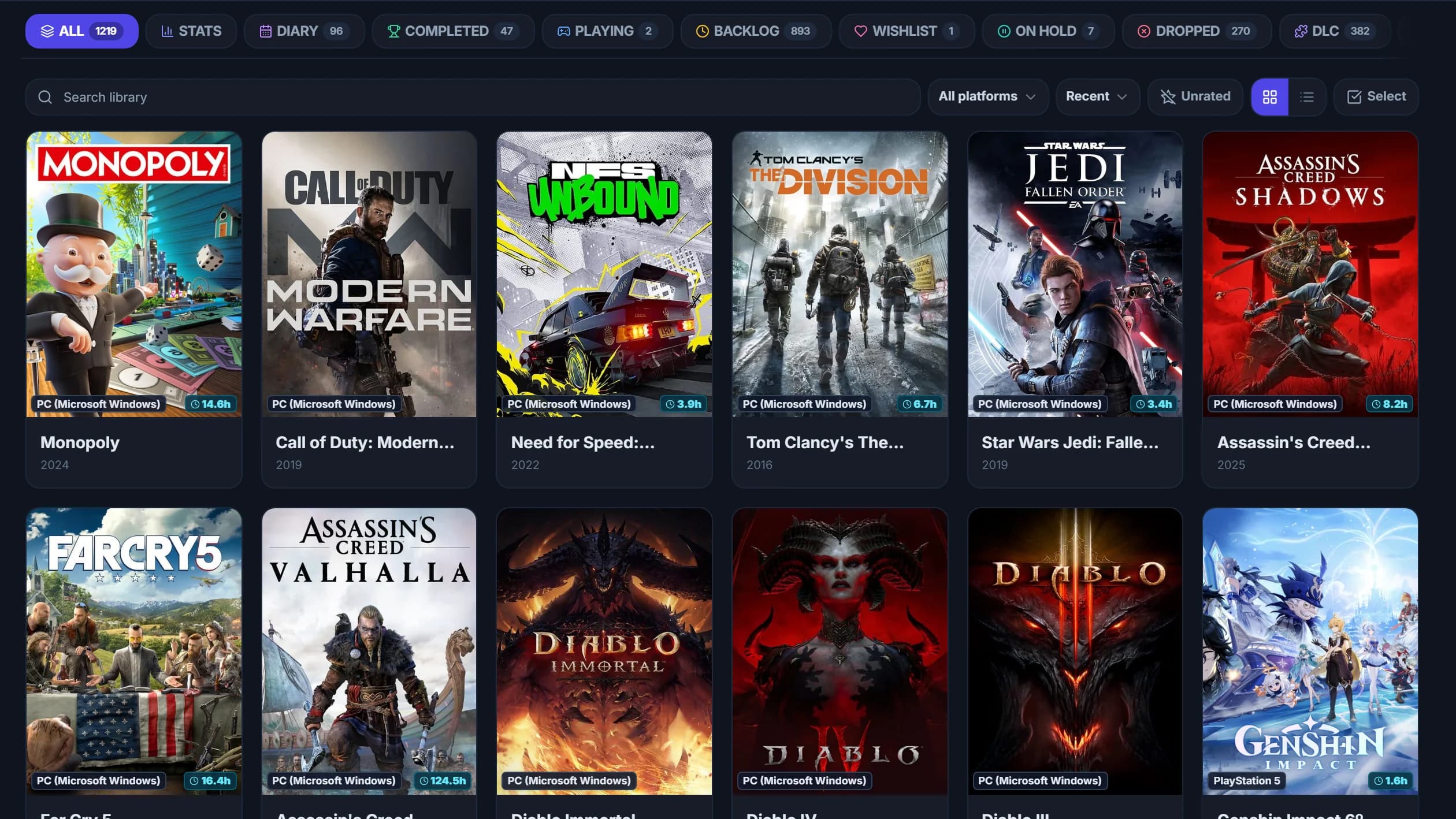
Task: Click the search magnifier icon
Action: click(45, 97)
